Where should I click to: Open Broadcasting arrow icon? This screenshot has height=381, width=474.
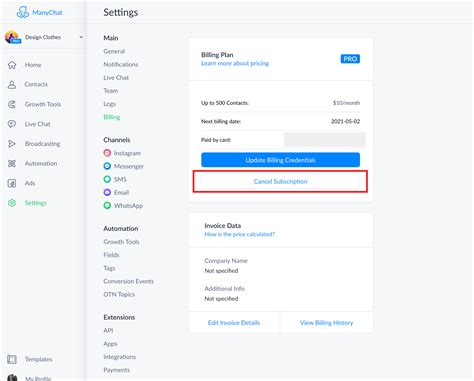coord(12,144)
